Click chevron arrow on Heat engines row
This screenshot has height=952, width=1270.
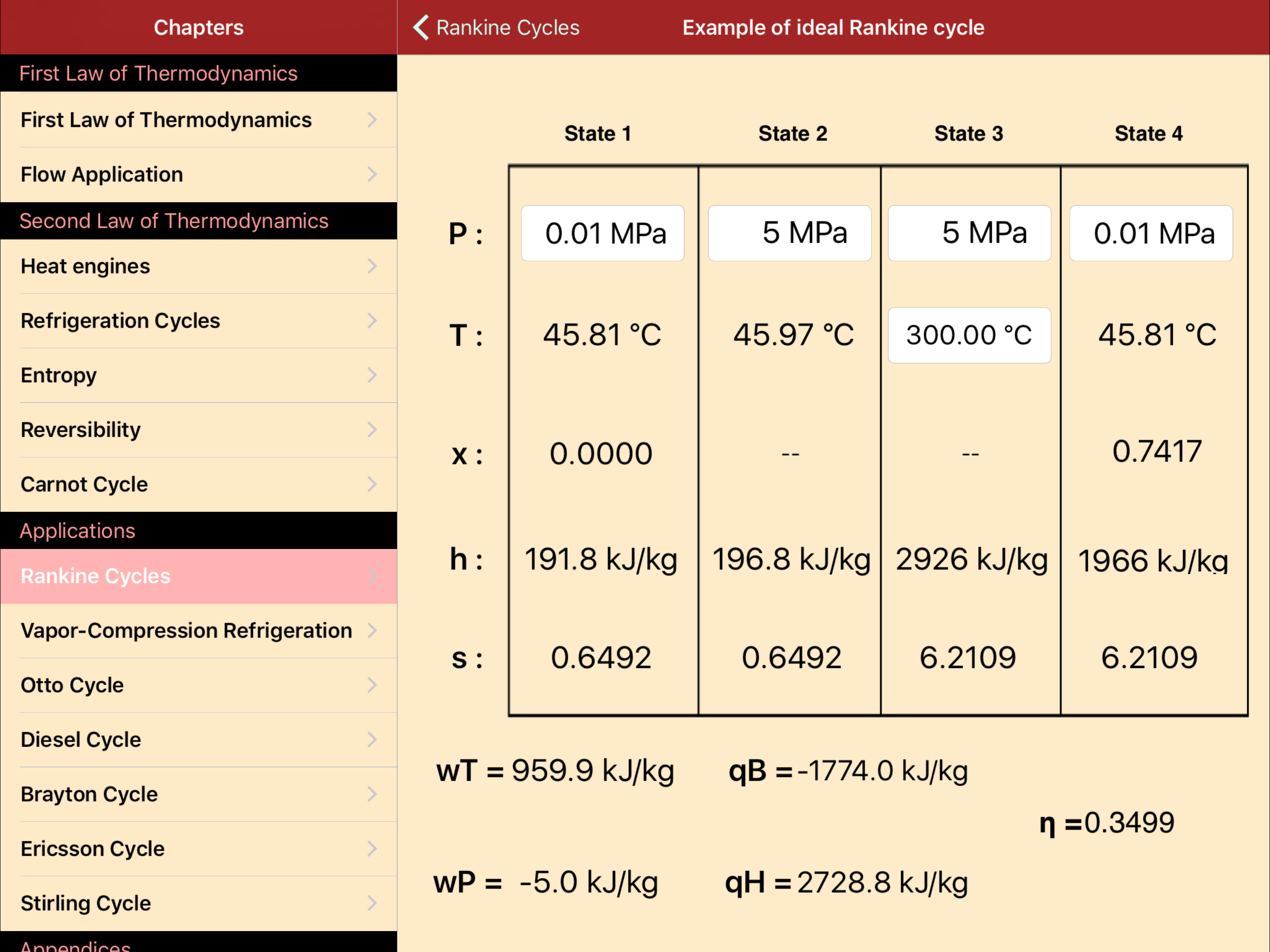(x=372, y=266)
